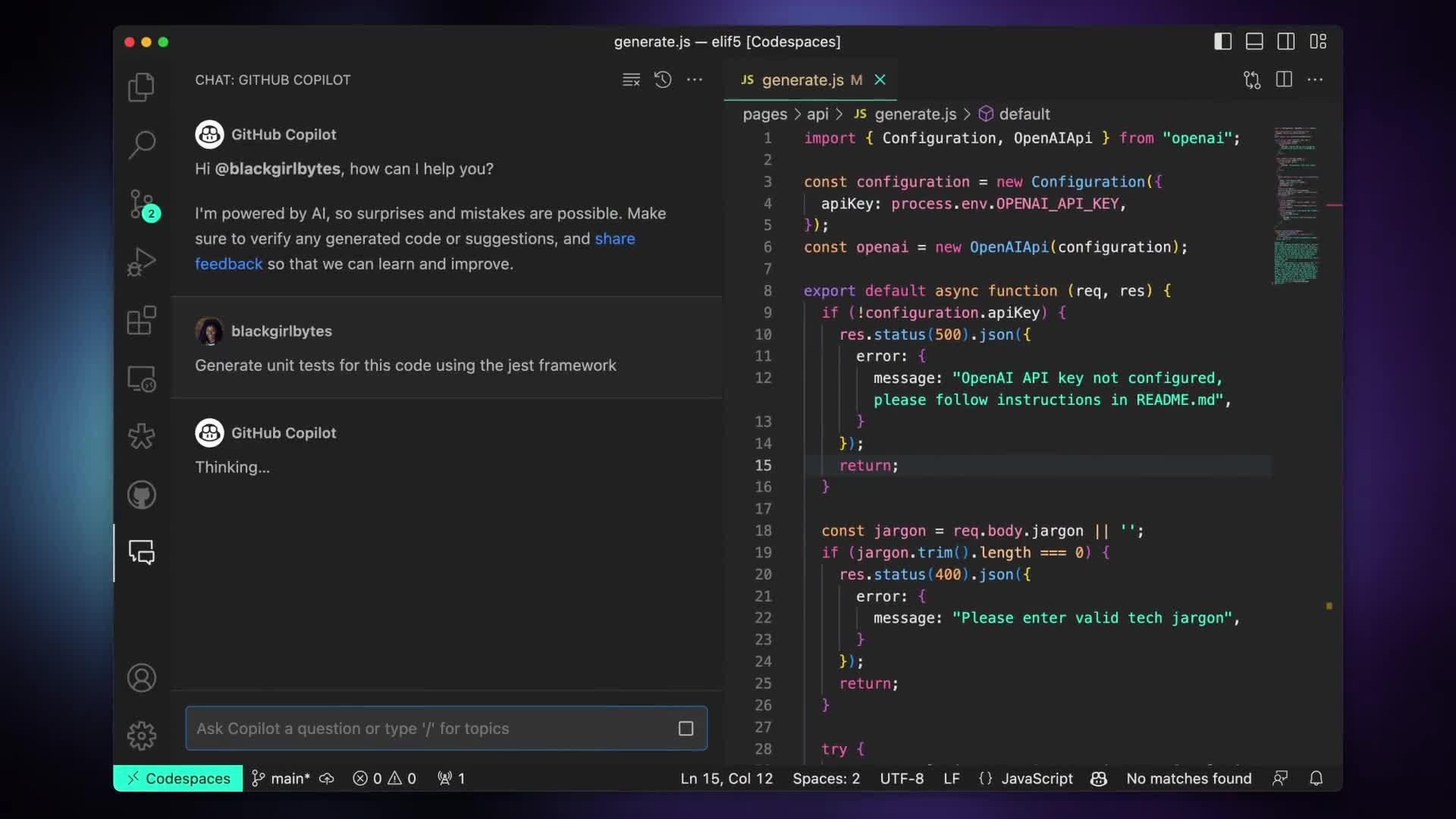Click line 15 return statement
The image size is (1456, 819).
(x=868, y=466)
